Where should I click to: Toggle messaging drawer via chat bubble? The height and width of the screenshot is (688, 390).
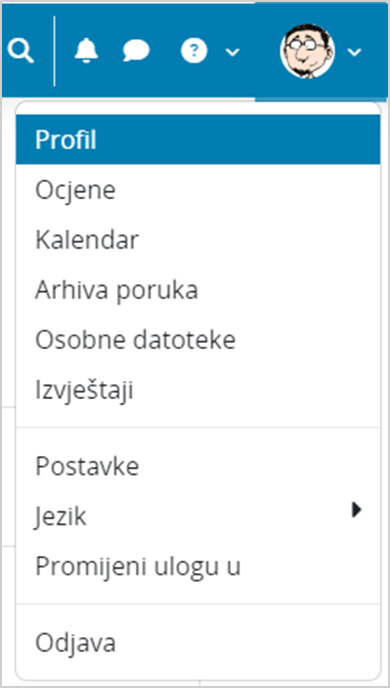pos(136,51)
